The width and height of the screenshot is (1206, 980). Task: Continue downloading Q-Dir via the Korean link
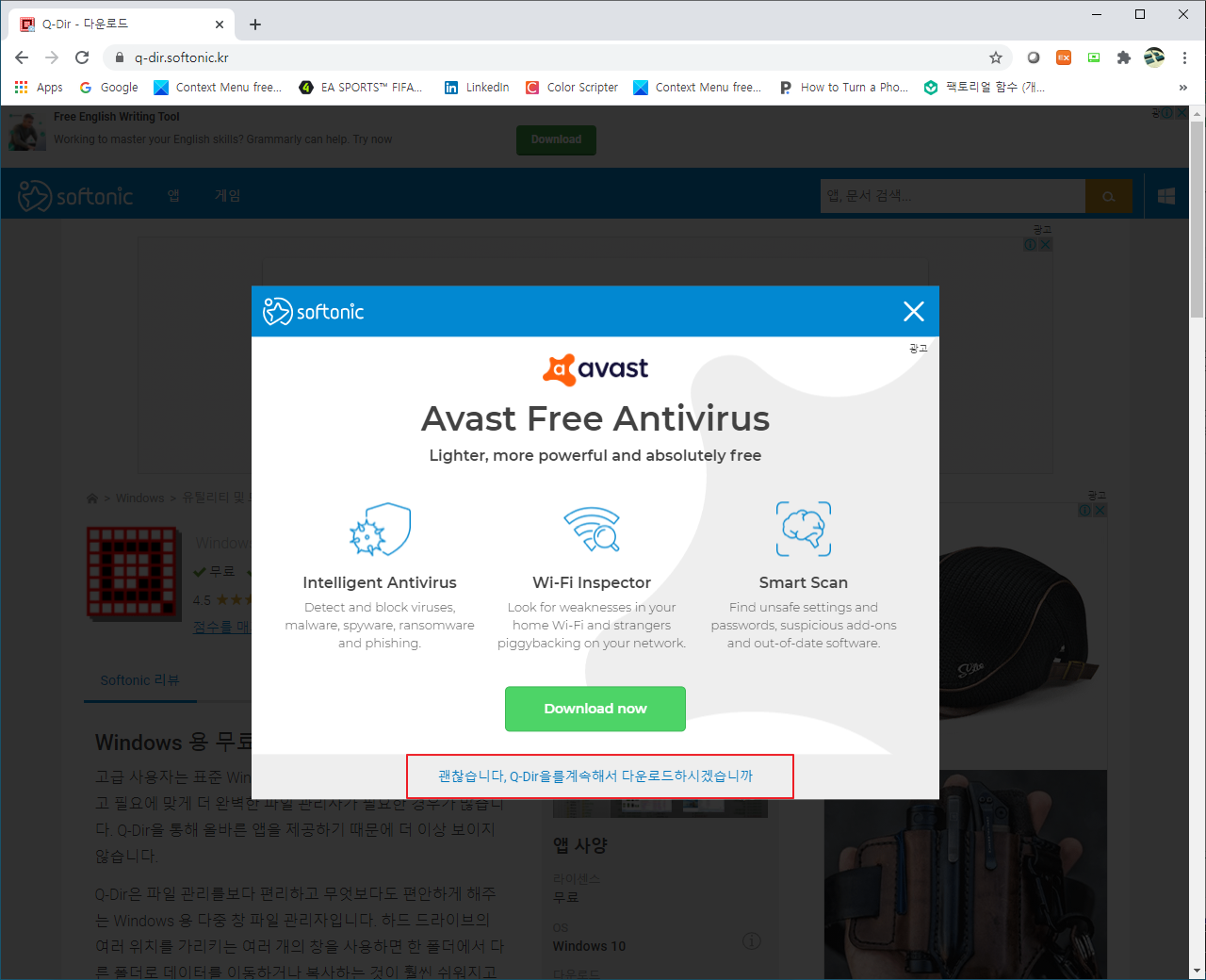click(595, 776)
